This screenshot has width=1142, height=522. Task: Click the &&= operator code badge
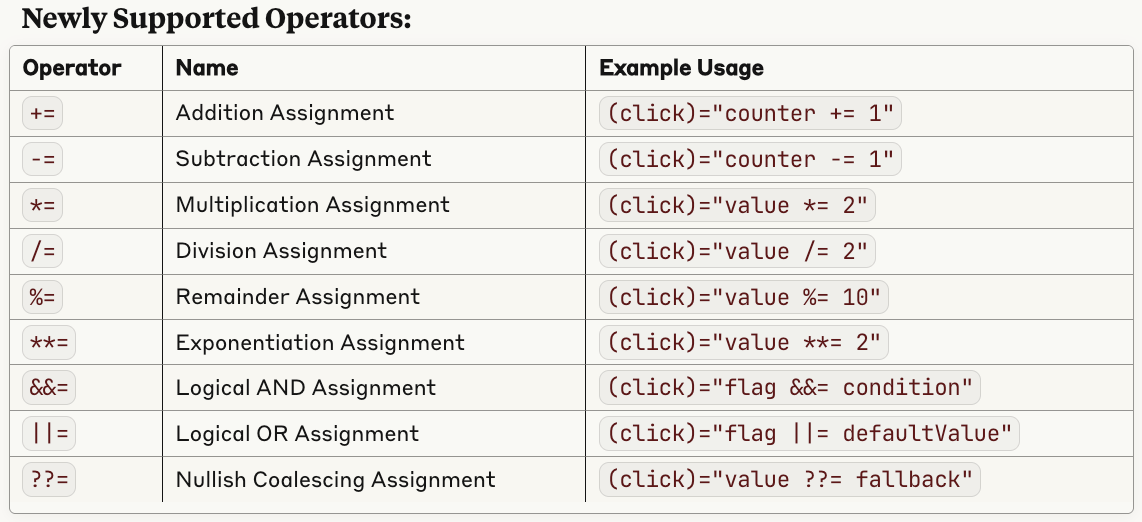49,388
